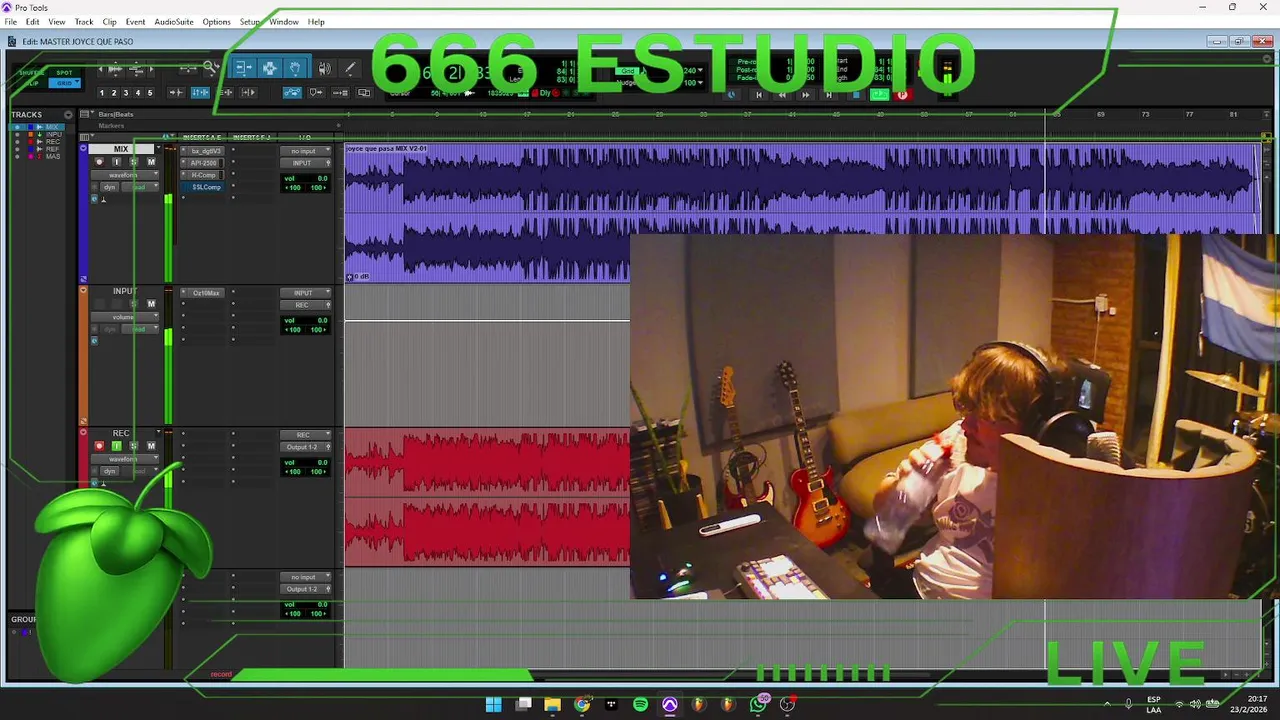This screenshot has height=720, width=1280.
Task: Click the green Play transport button
Action: coord(880,95)
